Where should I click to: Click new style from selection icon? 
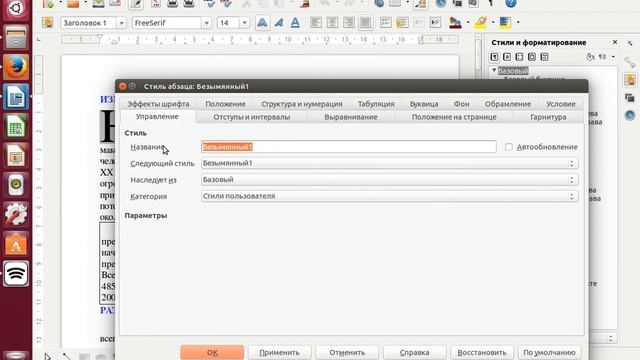(602, 57)
